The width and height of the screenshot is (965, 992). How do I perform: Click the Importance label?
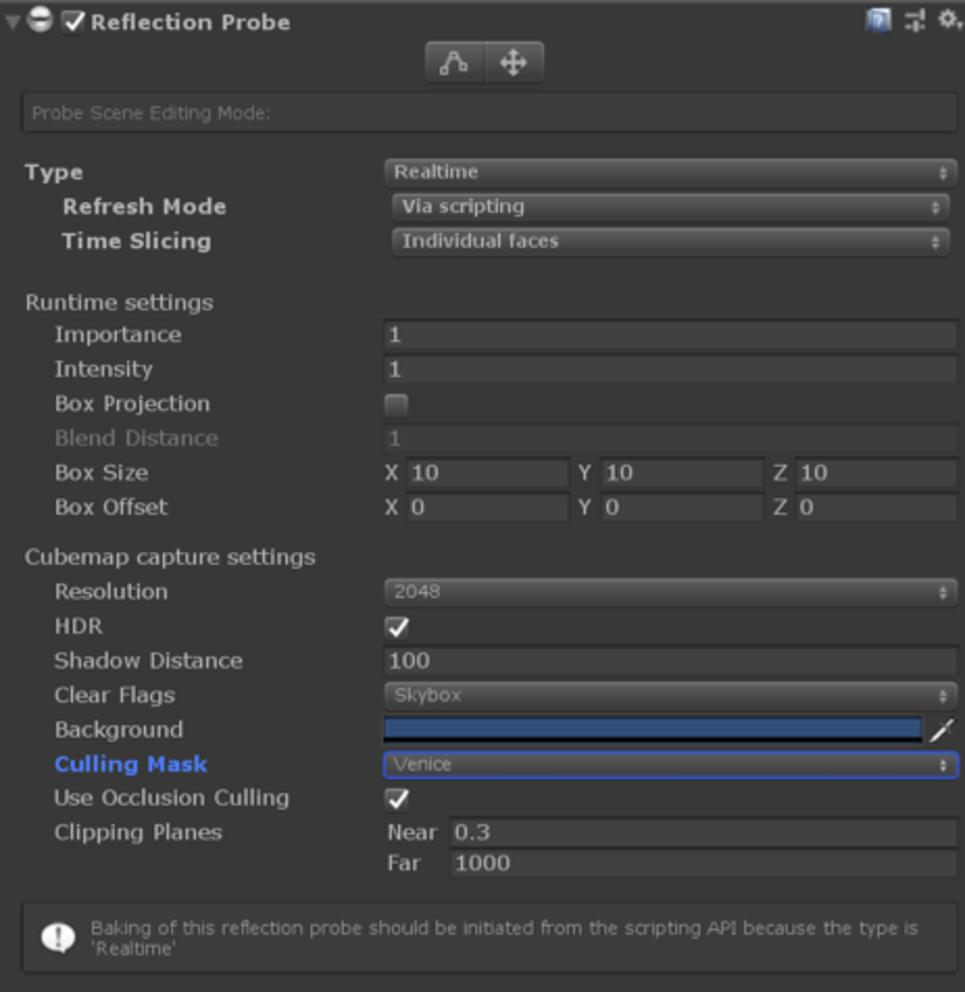coord(118,335)
